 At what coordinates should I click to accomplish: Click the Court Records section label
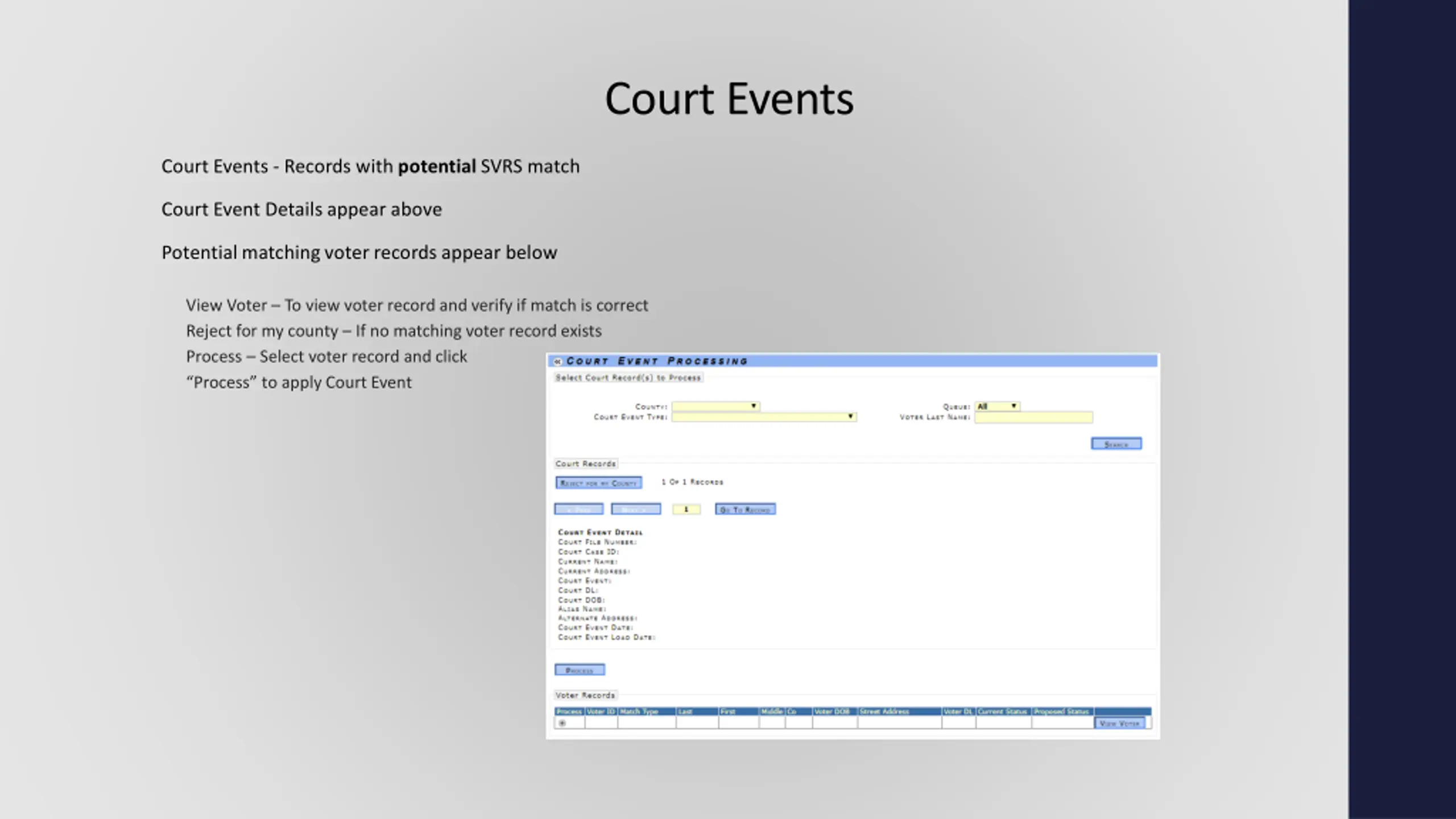(585, 464)
